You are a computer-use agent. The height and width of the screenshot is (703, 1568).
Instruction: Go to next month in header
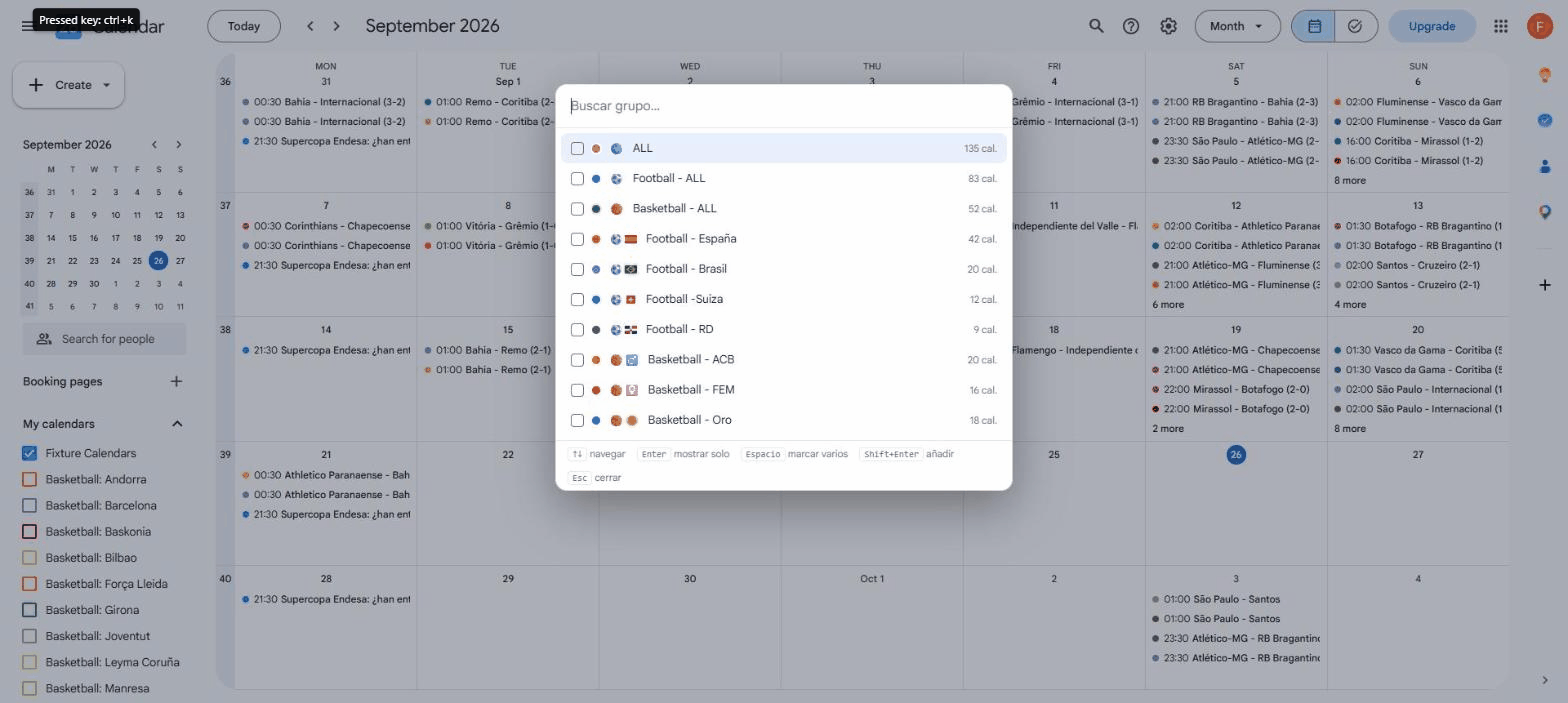336,26
